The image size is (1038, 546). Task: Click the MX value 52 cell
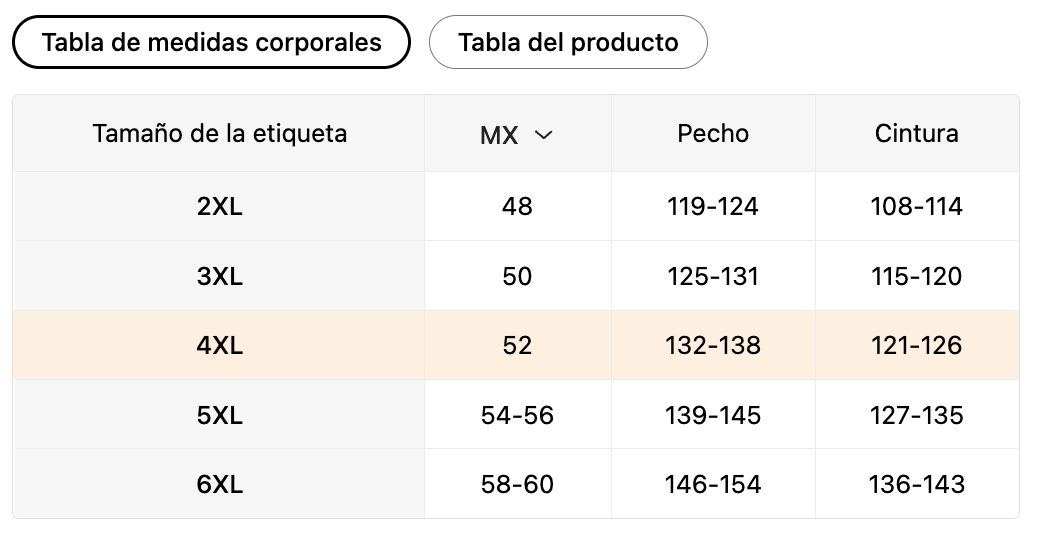pyautogui.click(x=517, y=345)
